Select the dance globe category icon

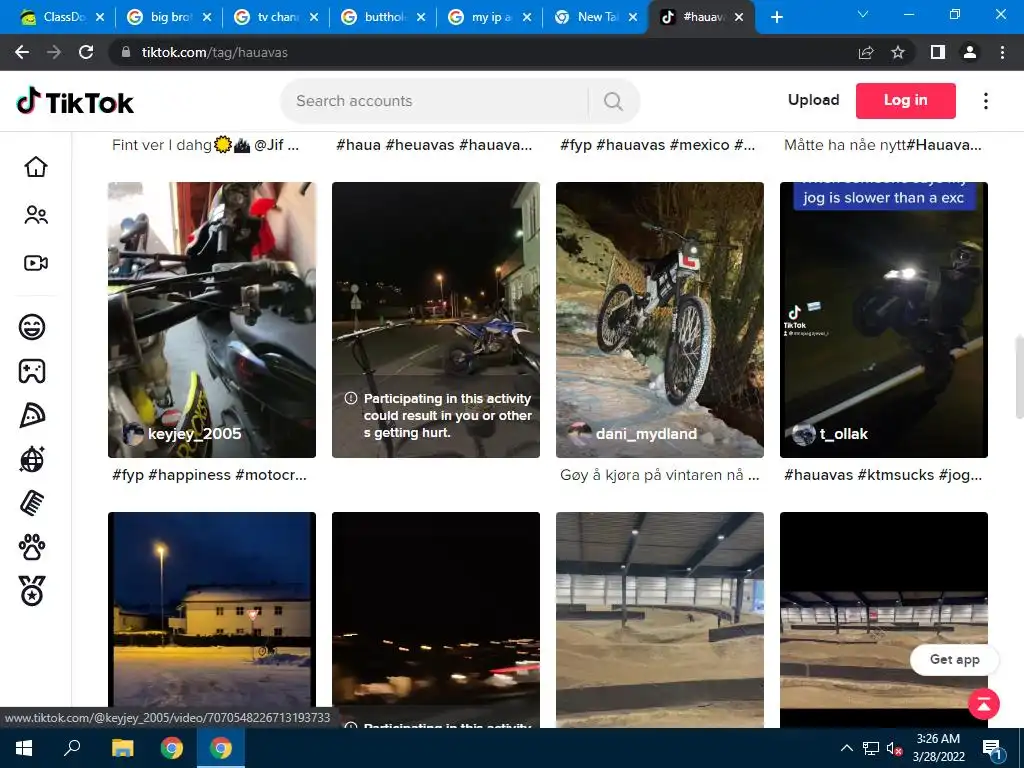(x=32, y=459)
